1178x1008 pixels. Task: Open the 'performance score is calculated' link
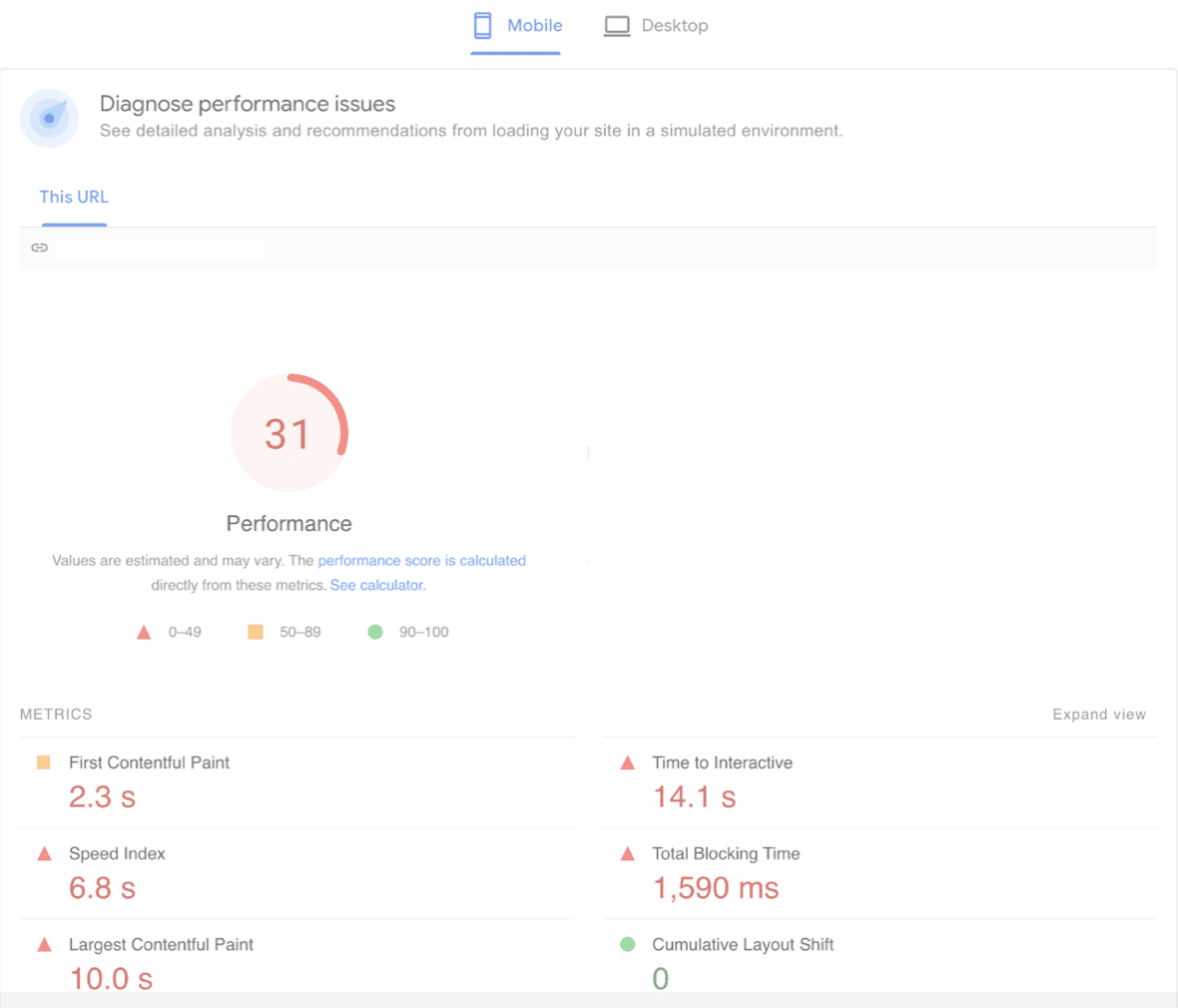click(x=421, y=561)
